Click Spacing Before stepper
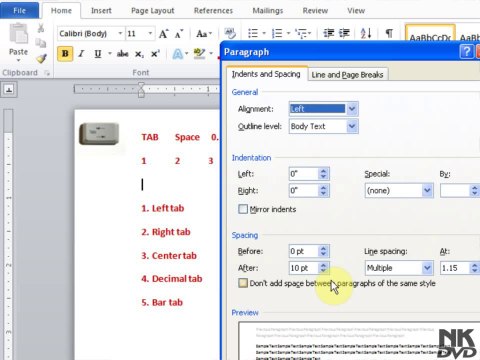 (323, 251)
